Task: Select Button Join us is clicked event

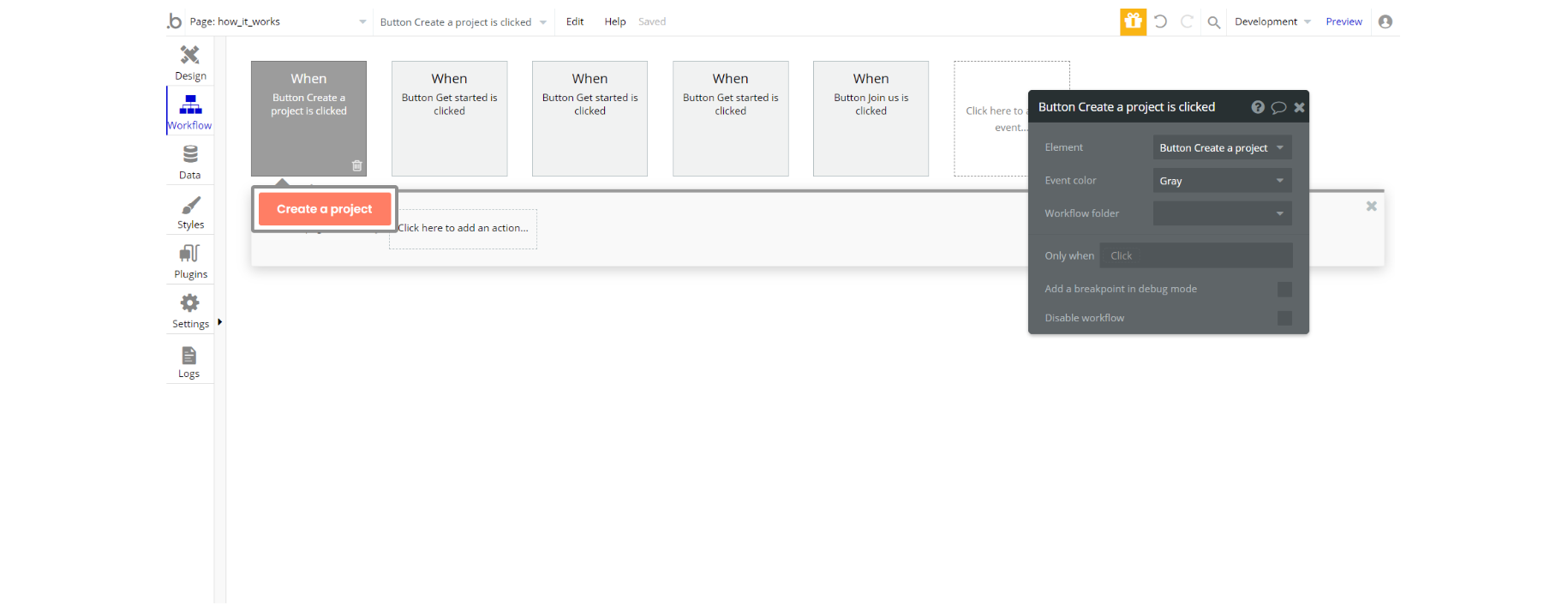Action: pyautogui.click(x=871, y=118)
